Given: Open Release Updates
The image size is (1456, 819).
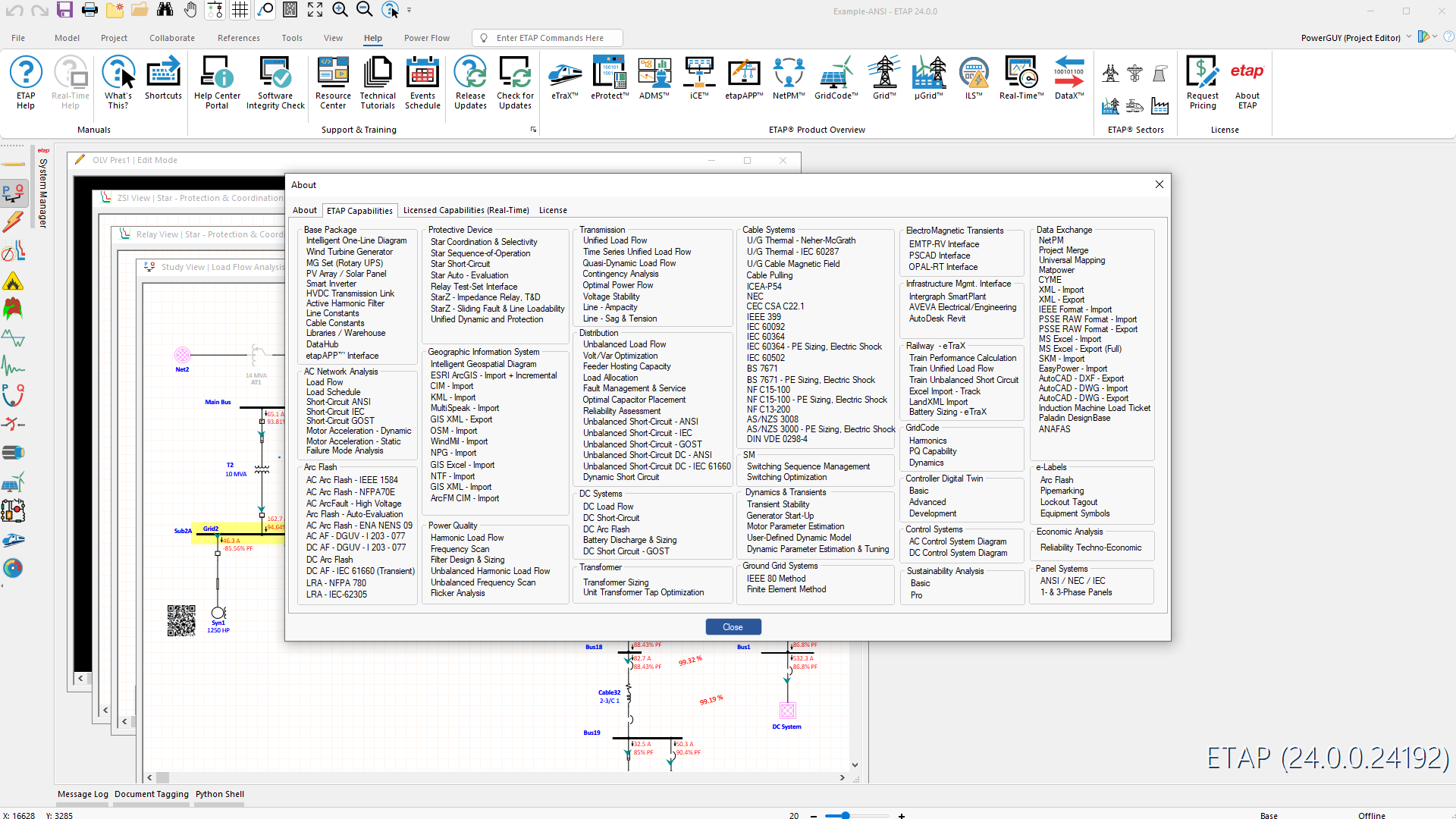Looking at the screenshot, I should point(470,83).
